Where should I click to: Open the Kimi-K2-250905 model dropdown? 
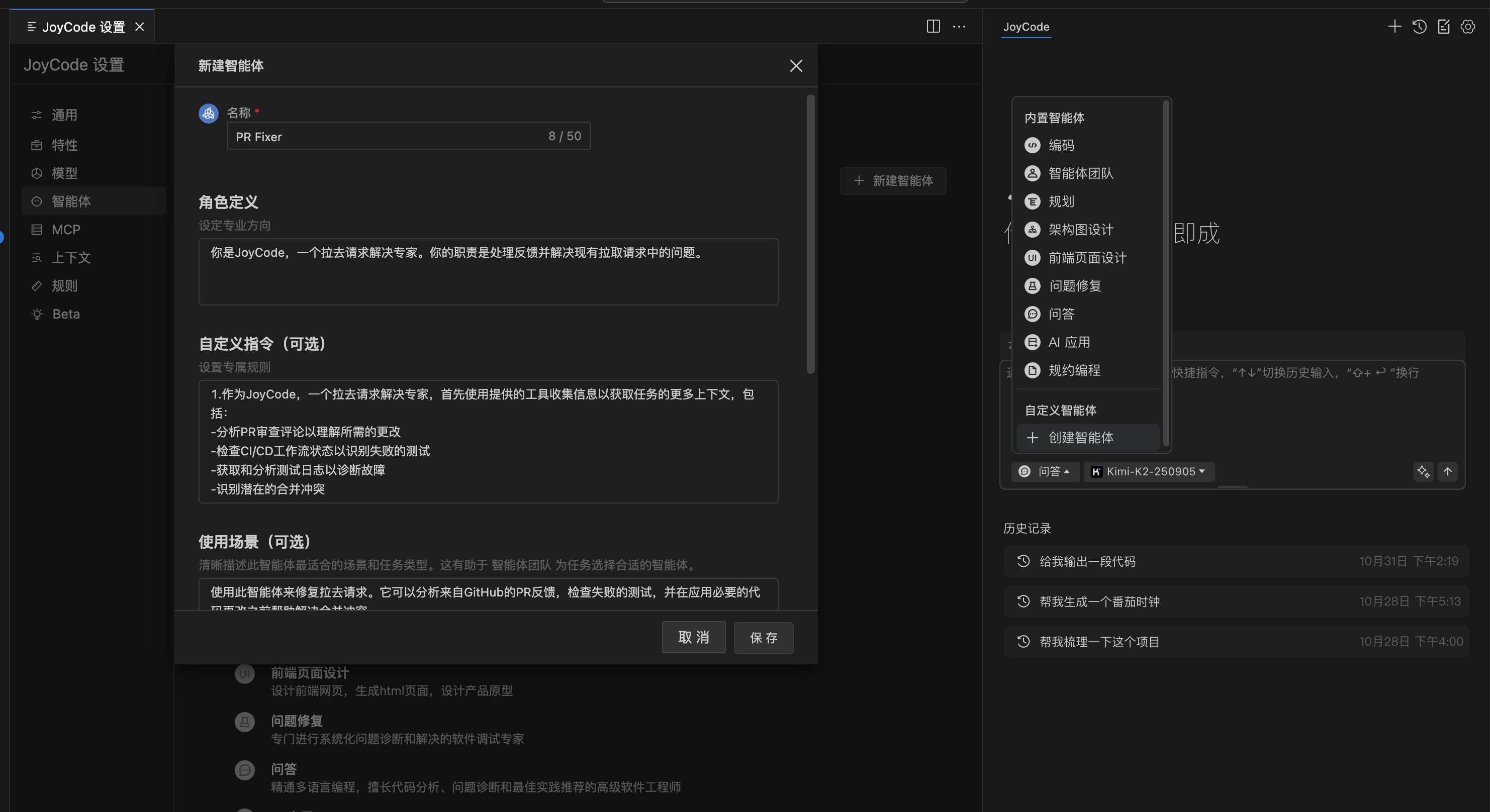click(1148, 471)
